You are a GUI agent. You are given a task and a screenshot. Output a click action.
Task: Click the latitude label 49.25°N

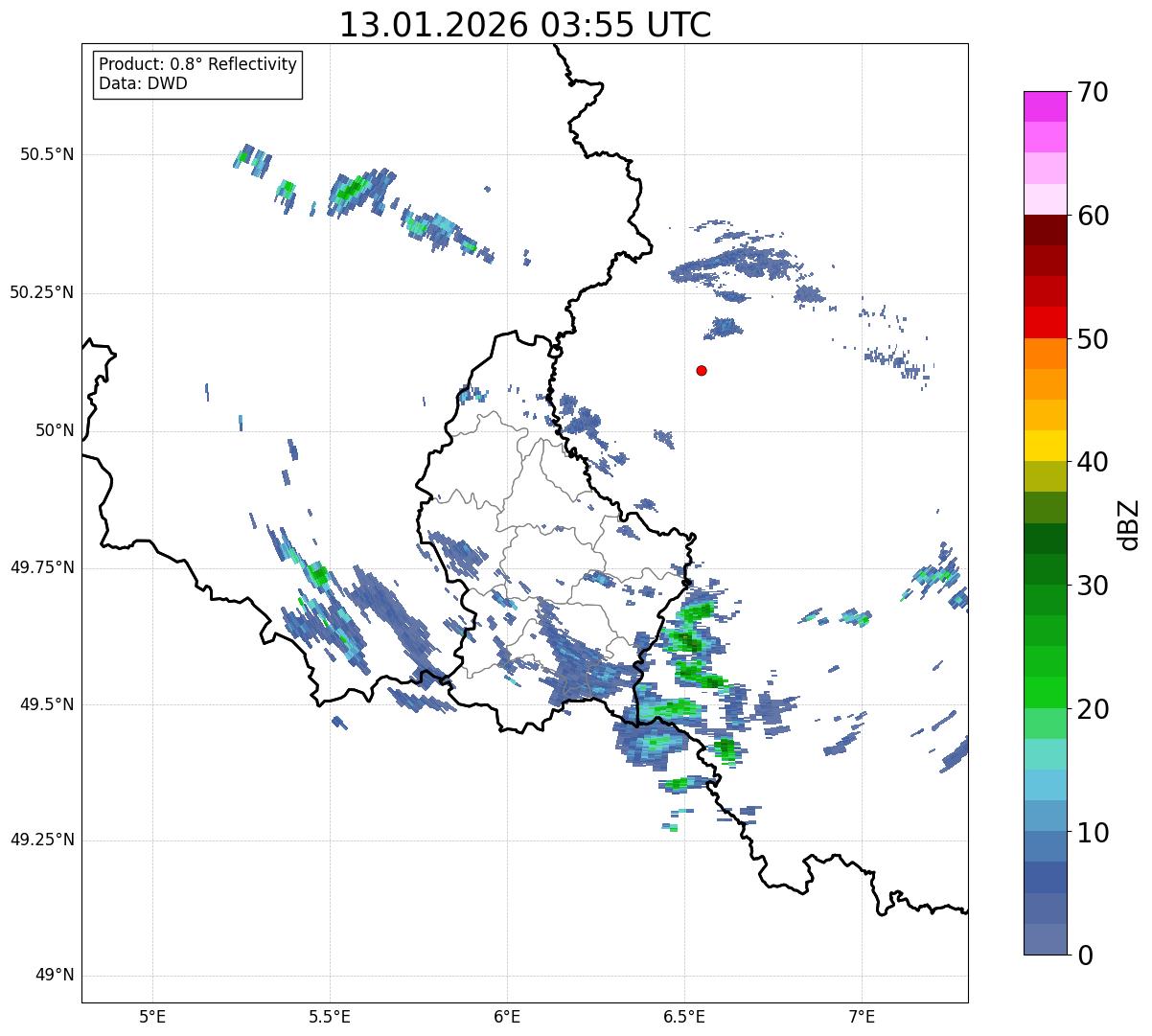(41, 840)
